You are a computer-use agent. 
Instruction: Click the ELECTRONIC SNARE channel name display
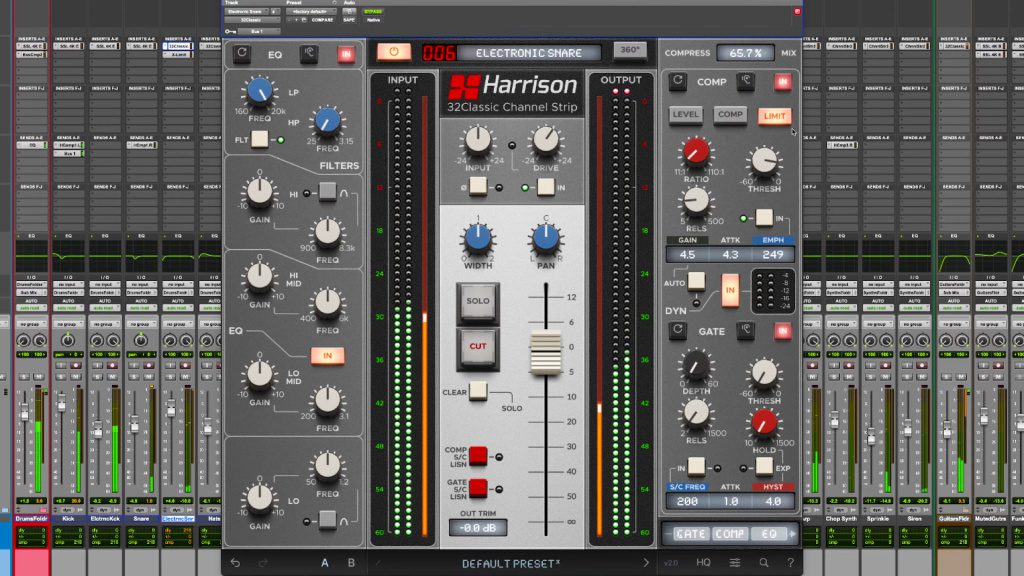pos(528,53)
